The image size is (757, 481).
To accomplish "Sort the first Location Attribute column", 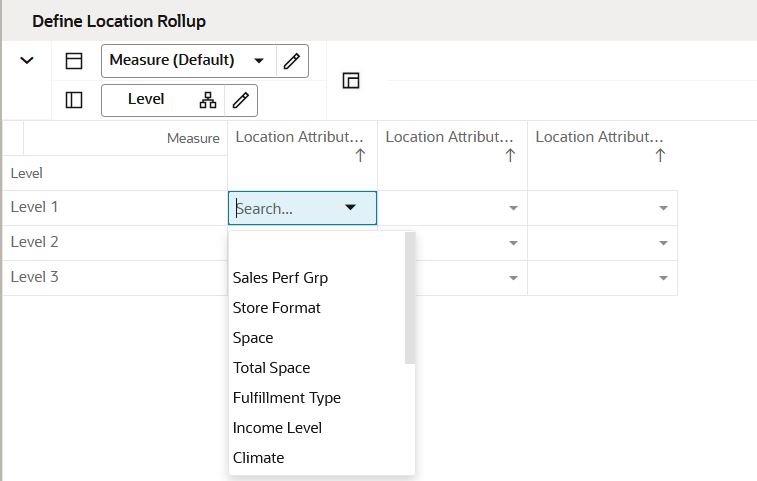I will [x=360, y=156].
